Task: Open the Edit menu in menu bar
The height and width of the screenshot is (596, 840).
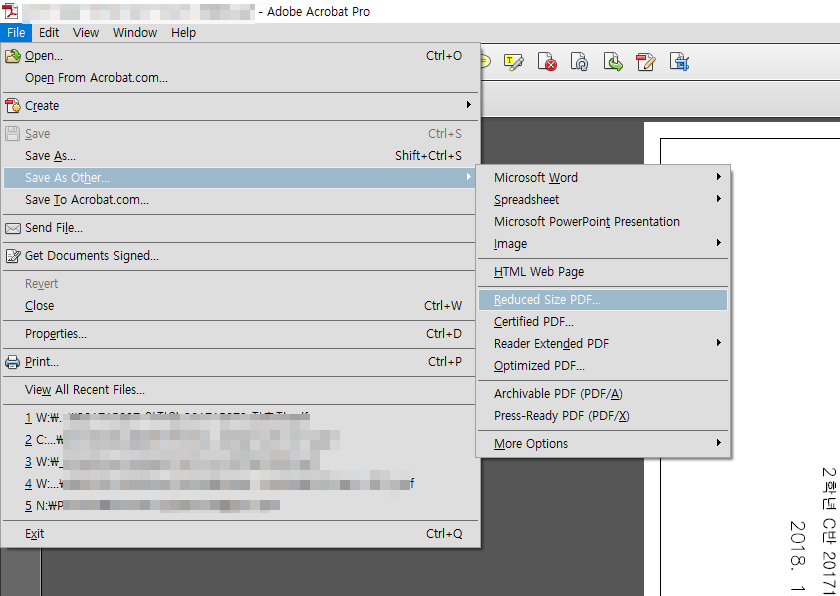Action: click(49, 32)
